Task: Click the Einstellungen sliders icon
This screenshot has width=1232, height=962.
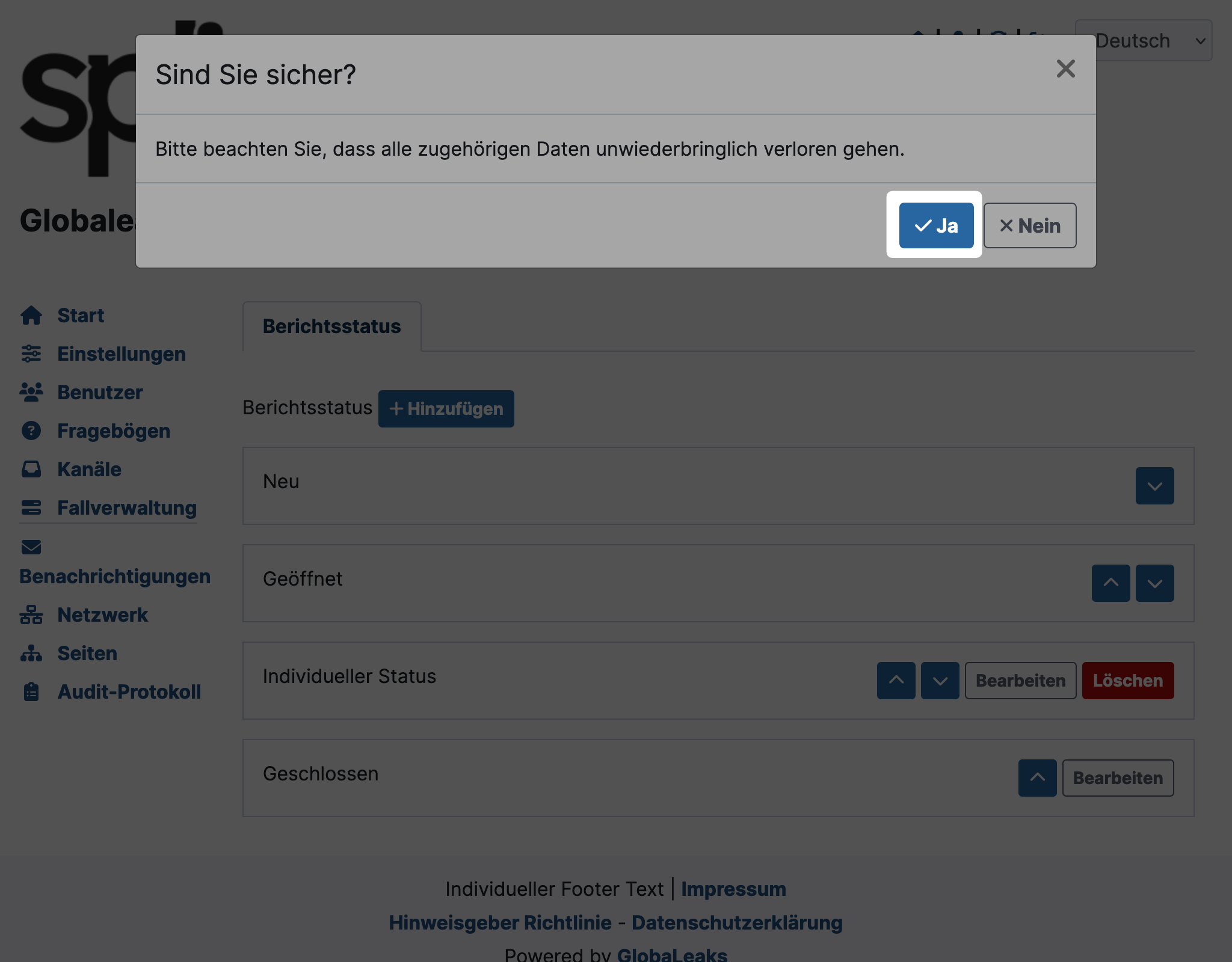Action: 31,354
